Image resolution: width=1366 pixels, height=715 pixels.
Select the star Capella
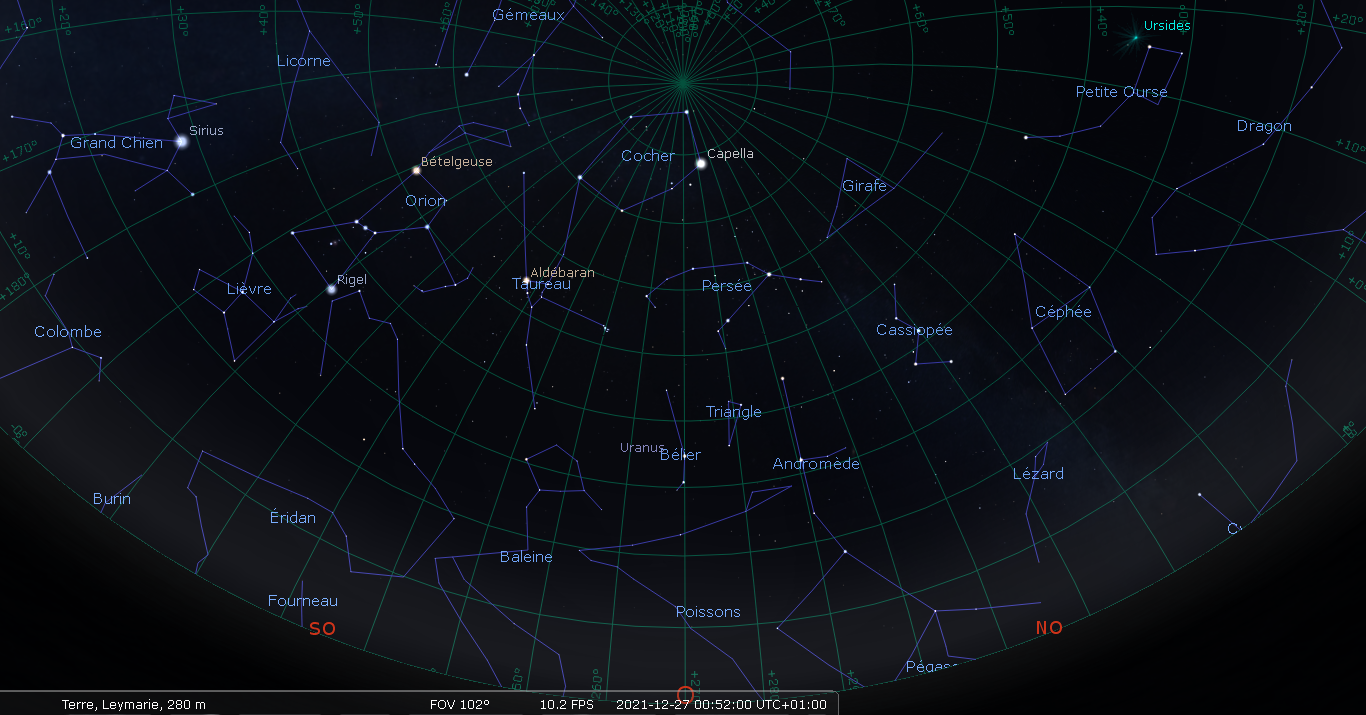pos(701,163)
